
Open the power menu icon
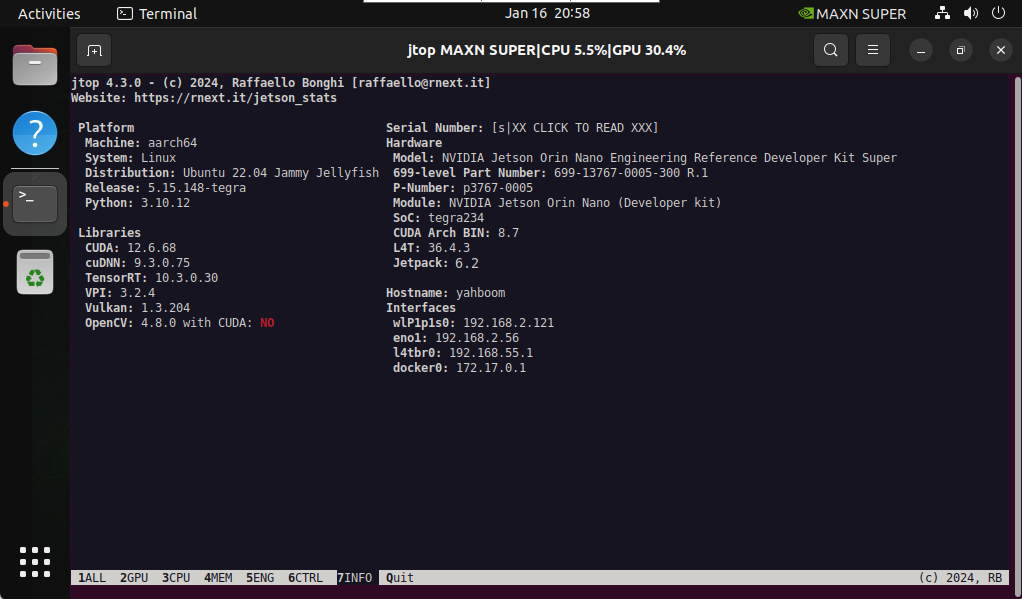coord(998,14)
